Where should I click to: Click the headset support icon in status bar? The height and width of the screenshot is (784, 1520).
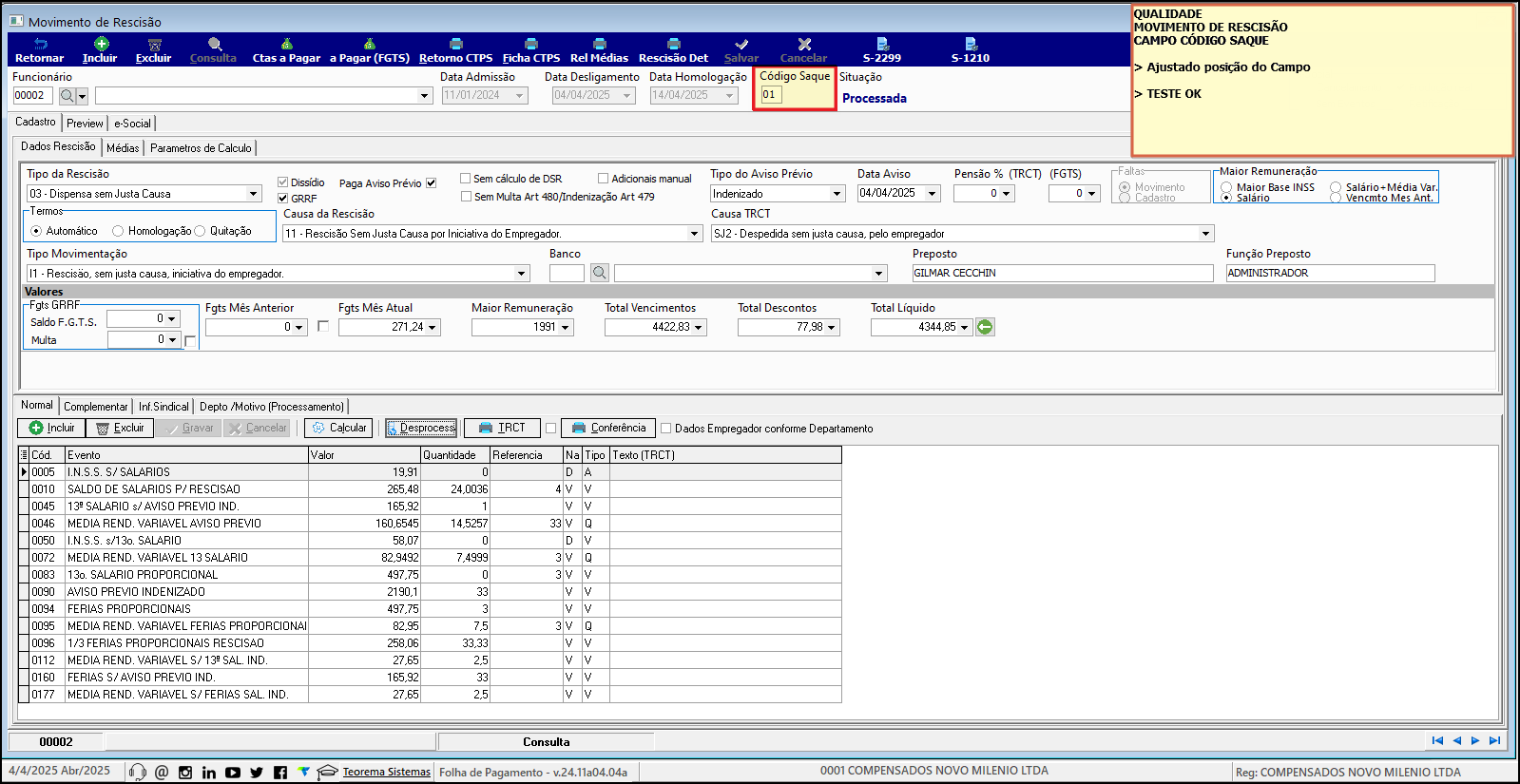[x=138, y=773]
